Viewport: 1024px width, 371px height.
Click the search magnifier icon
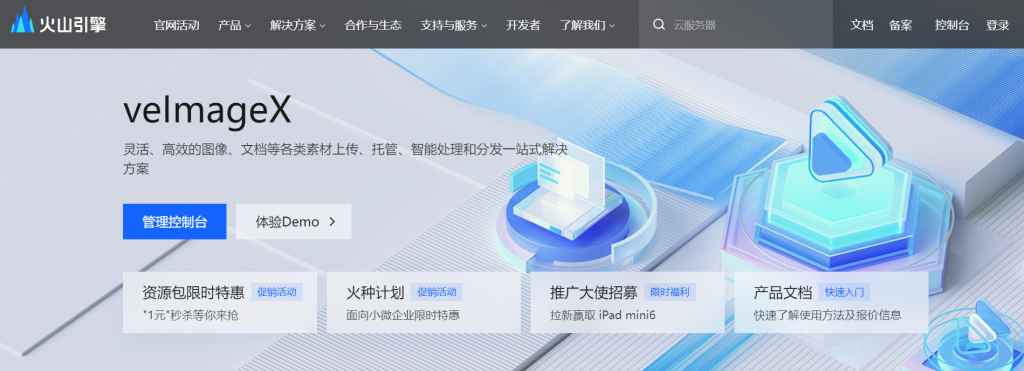tap(659, 25)
